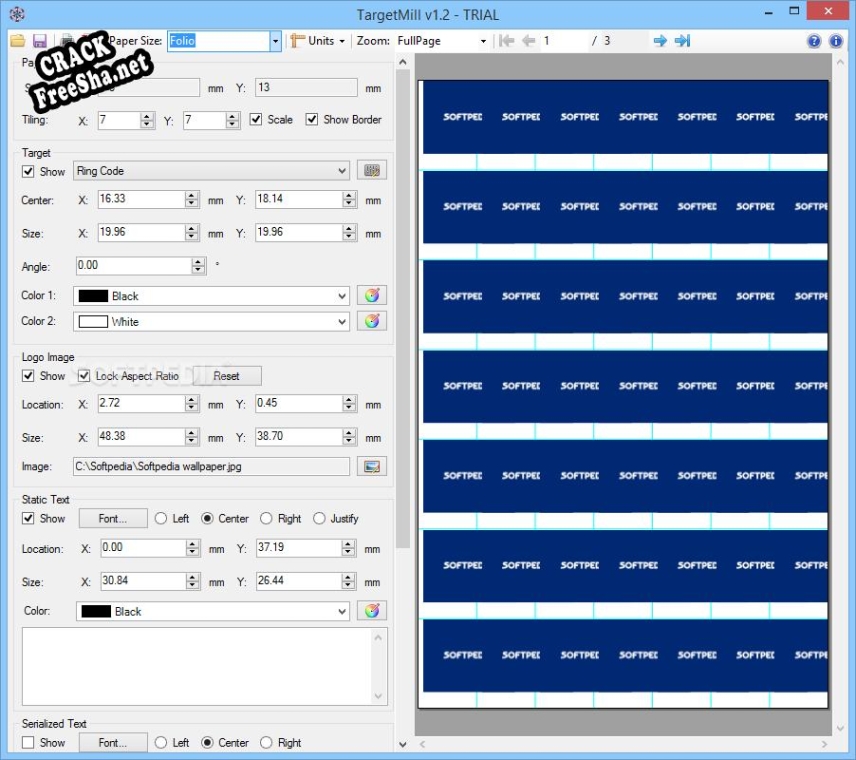This screenshot has width=856, height=760.
Task: Expand the Zoom FullPage dropdown
Action: 484,41
